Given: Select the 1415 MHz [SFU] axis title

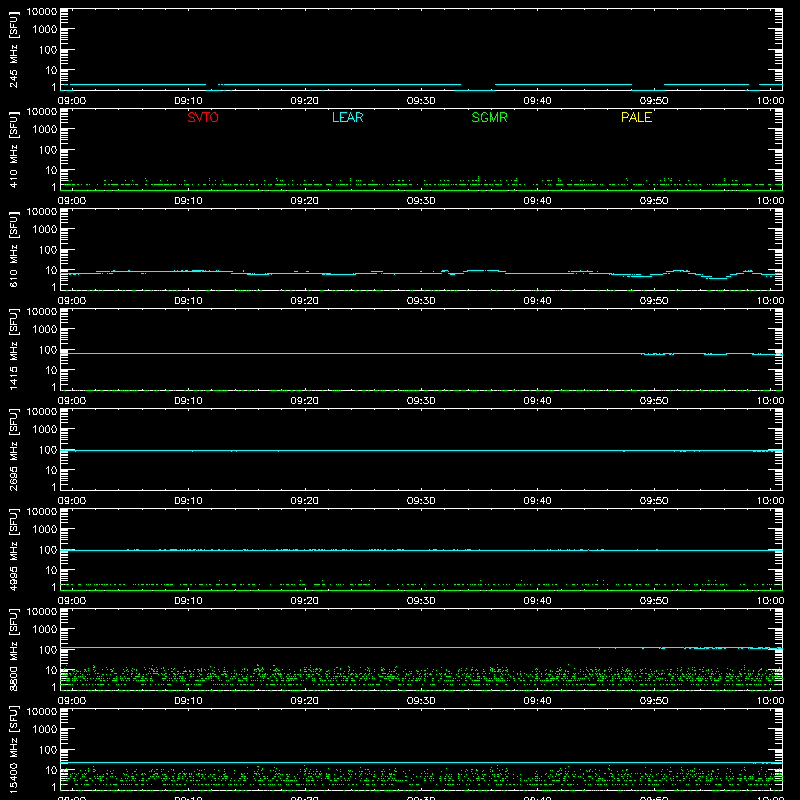Looking at the screenshot, I should point(13,350).
